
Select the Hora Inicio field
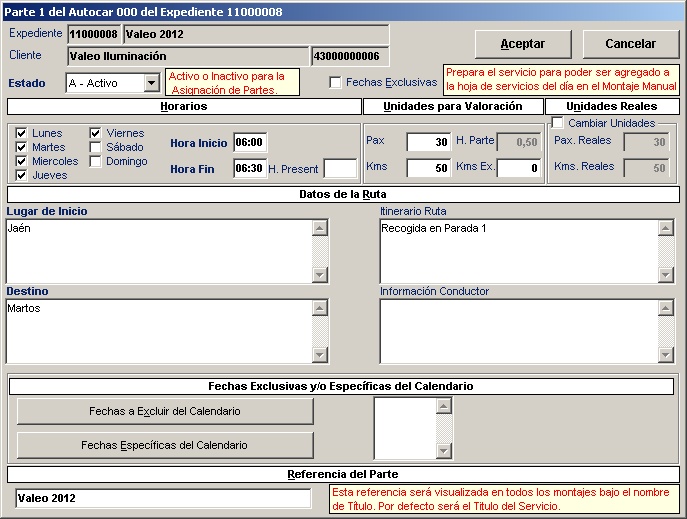tap(250, 142)
